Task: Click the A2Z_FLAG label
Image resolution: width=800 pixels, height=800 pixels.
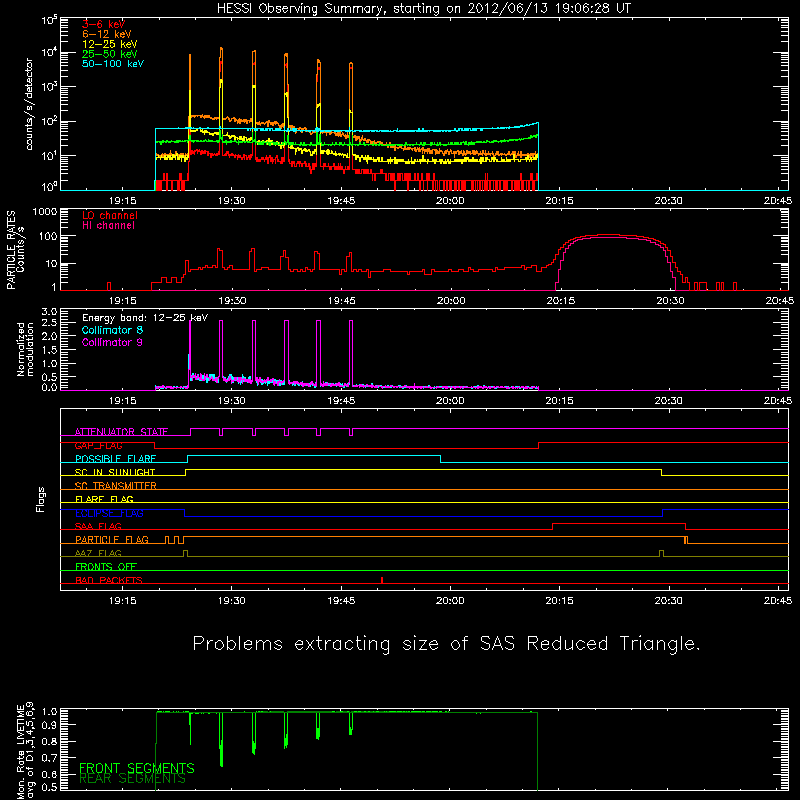Action: click(x=98, y=553)
